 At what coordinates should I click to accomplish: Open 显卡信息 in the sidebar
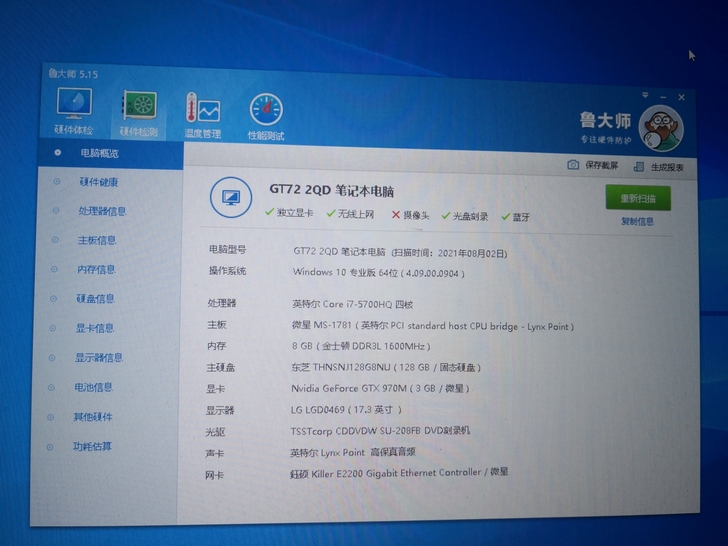(95, 328)
